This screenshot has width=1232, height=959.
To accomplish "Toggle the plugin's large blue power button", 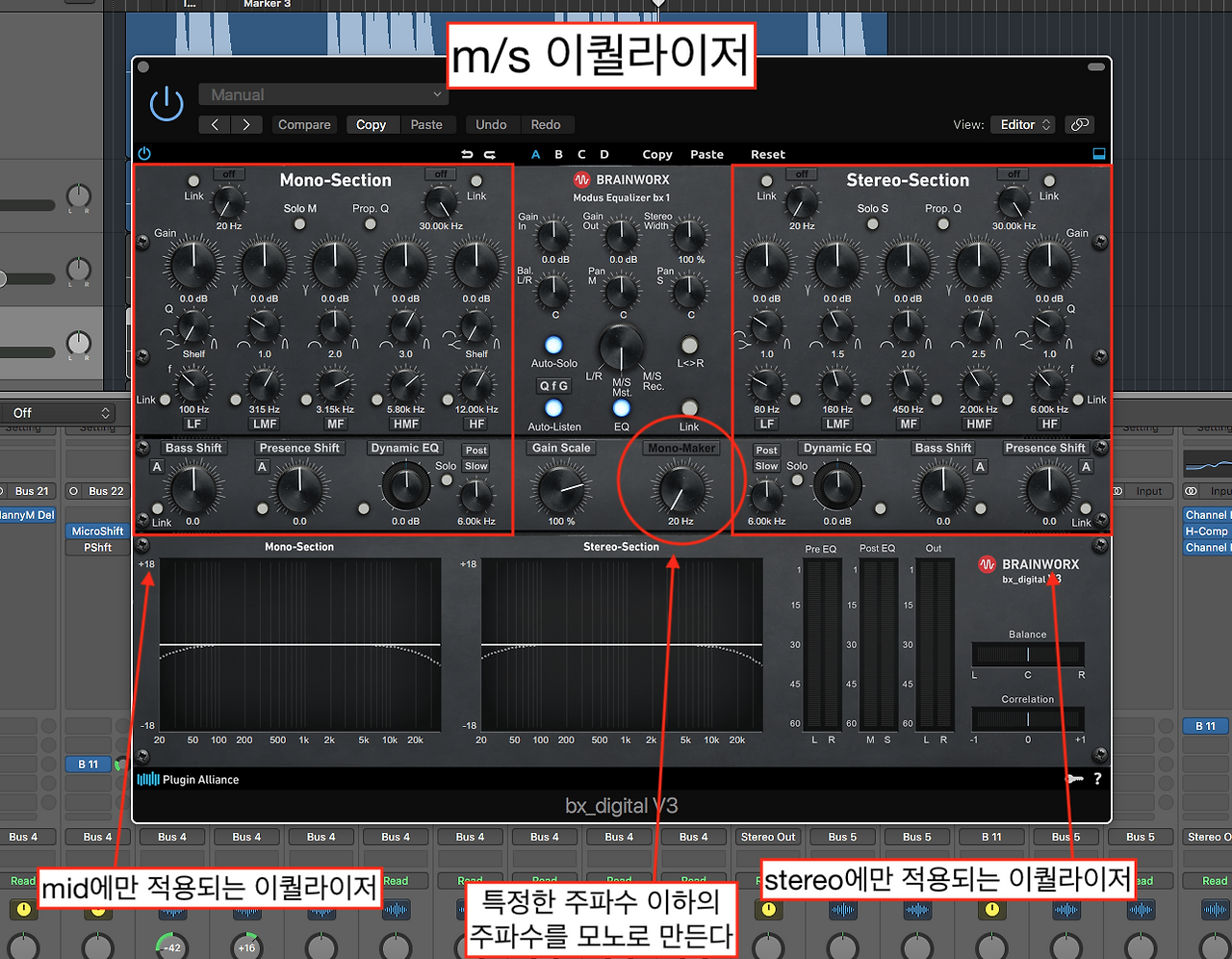I will [x=167, y=104].
